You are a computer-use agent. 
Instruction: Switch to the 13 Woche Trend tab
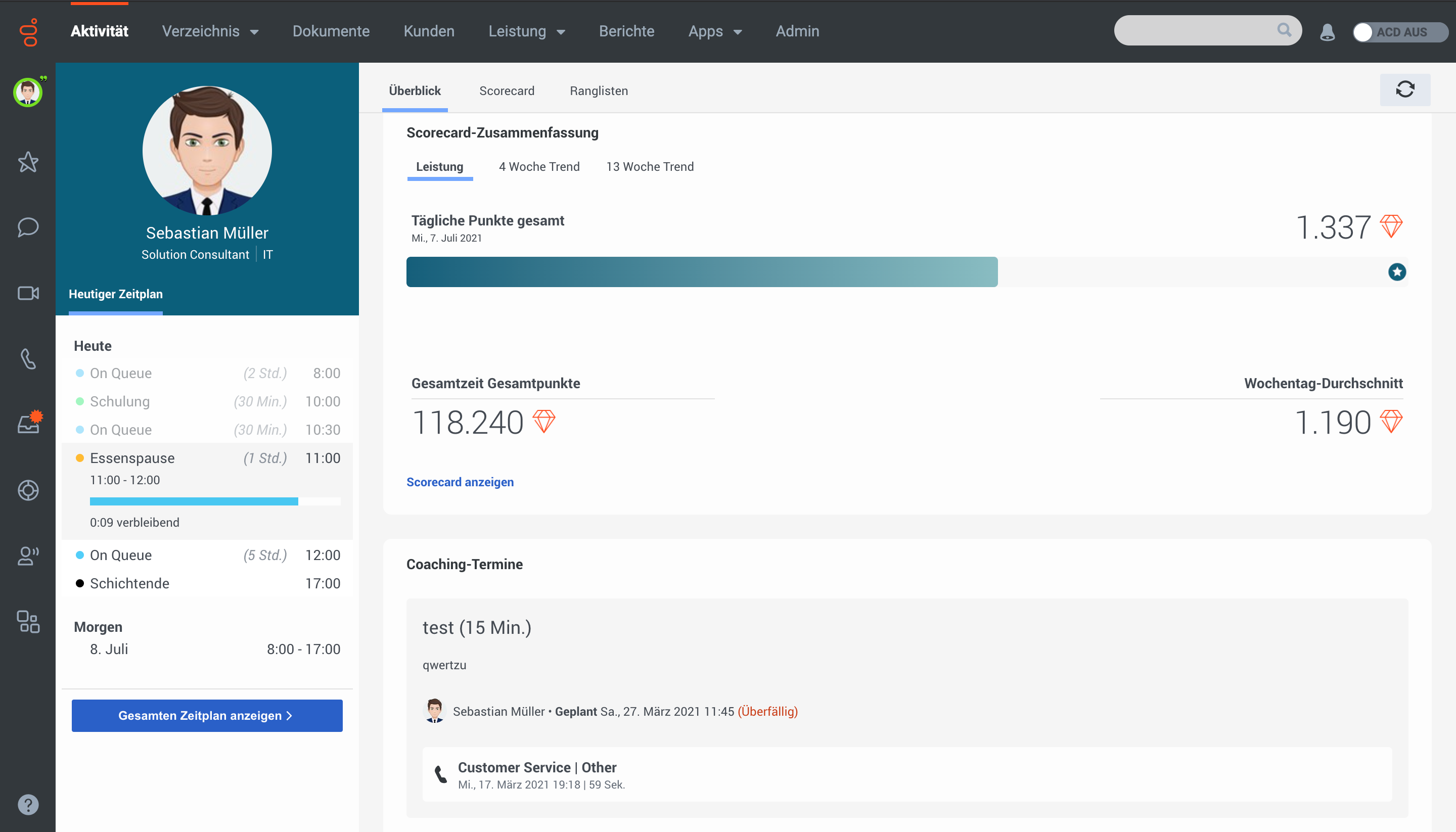pyautogui.click(x=650, y=167)
